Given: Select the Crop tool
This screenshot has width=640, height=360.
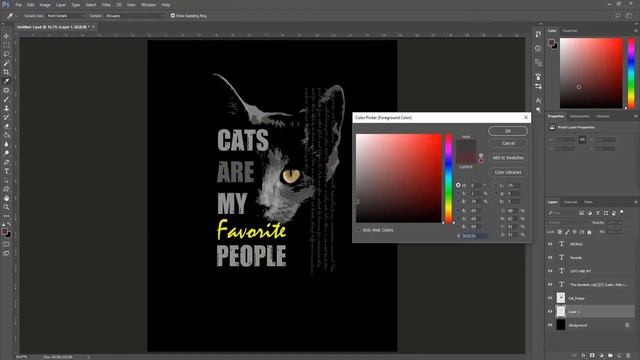Looking at the screenshot, I should pos(6,72).
